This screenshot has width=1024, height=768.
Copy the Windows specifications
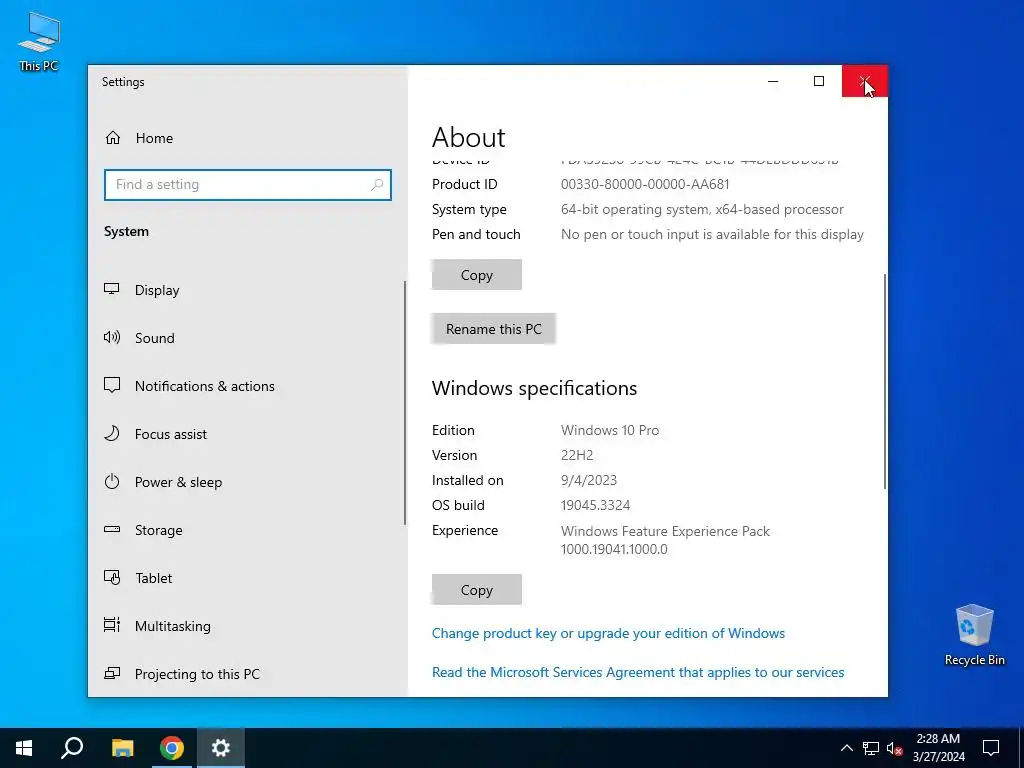(477, 590)
